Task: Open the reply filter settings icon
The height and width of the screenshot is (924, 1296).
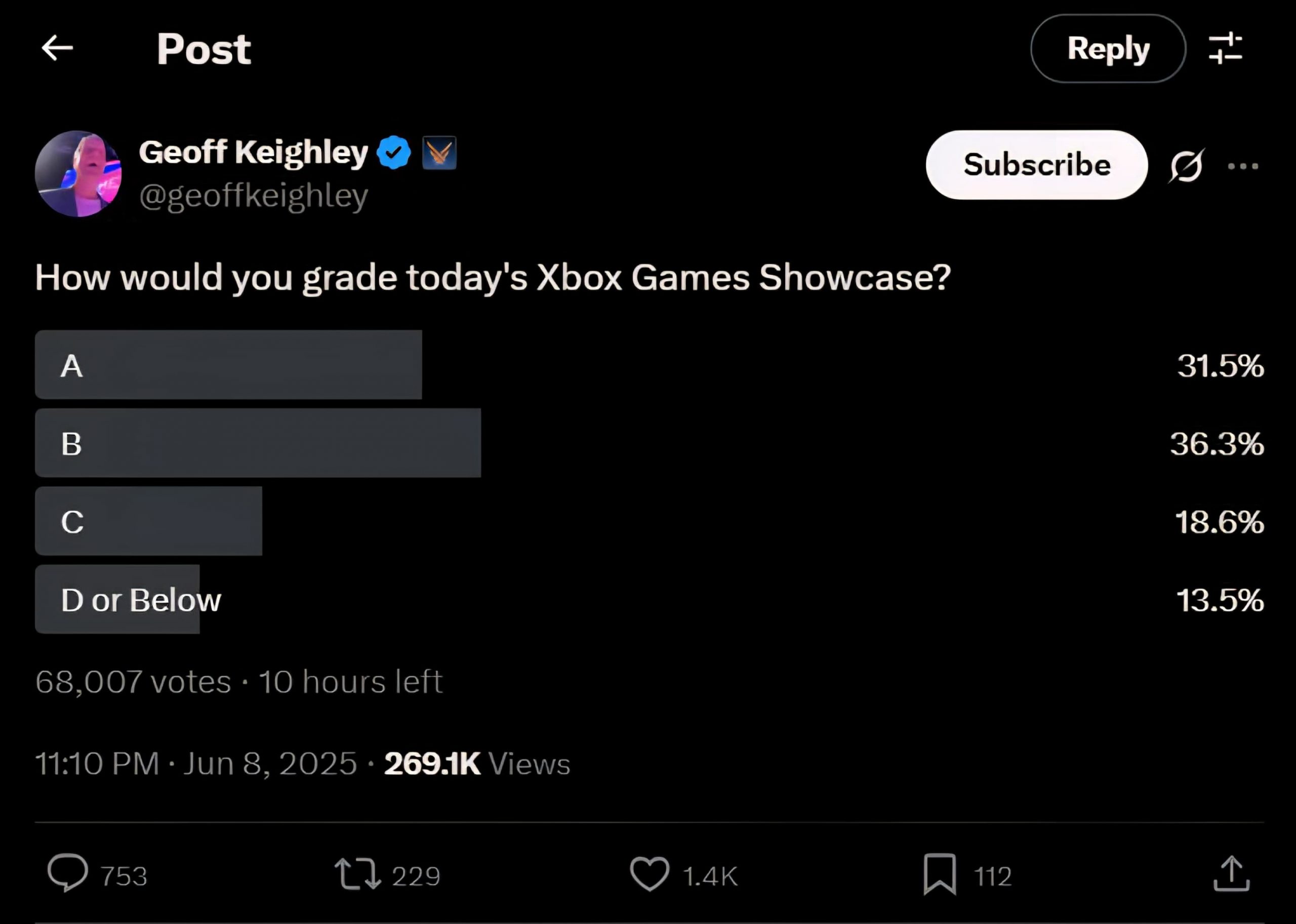Action: [1225, 48]
